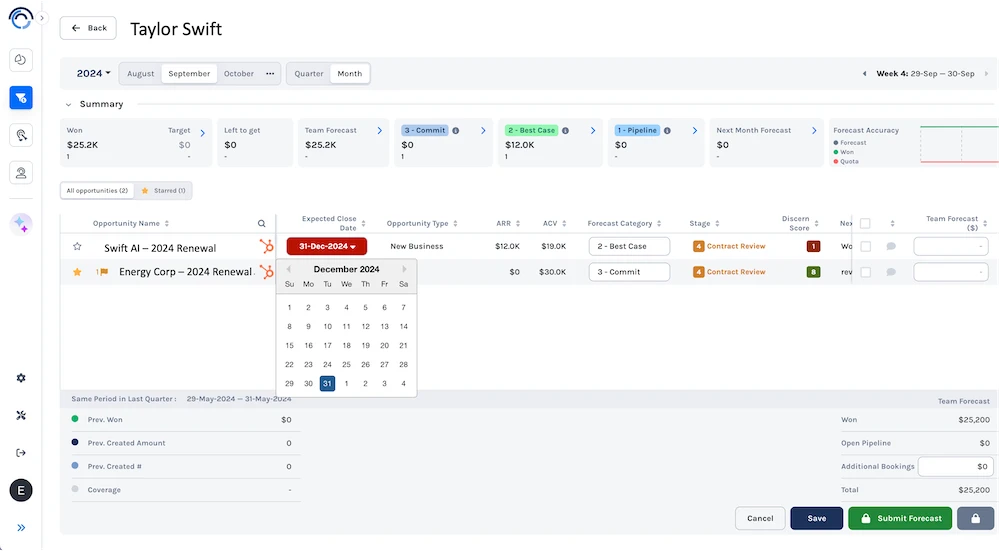
Task: Open the sparkle AI assistant in sidebar
Action: click(21, 224)
